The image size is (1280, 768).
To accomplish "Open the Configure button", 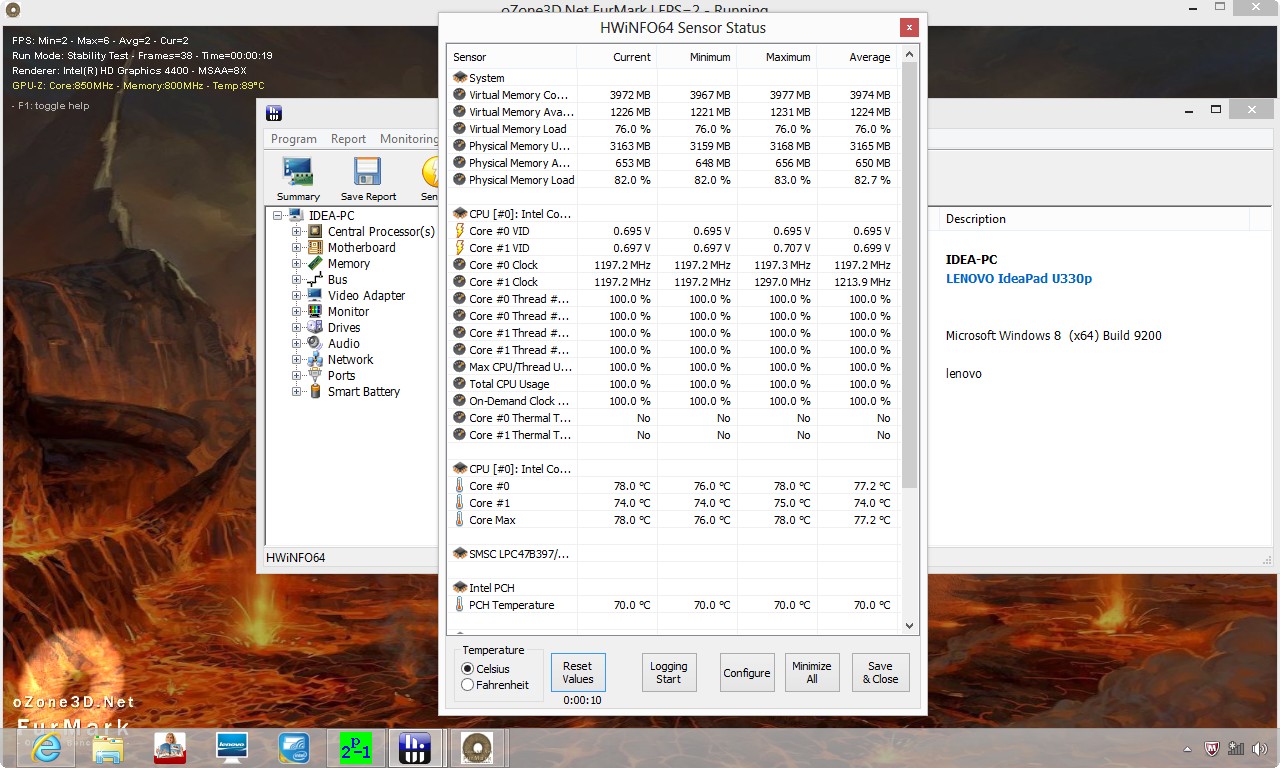I will (747, 673).
